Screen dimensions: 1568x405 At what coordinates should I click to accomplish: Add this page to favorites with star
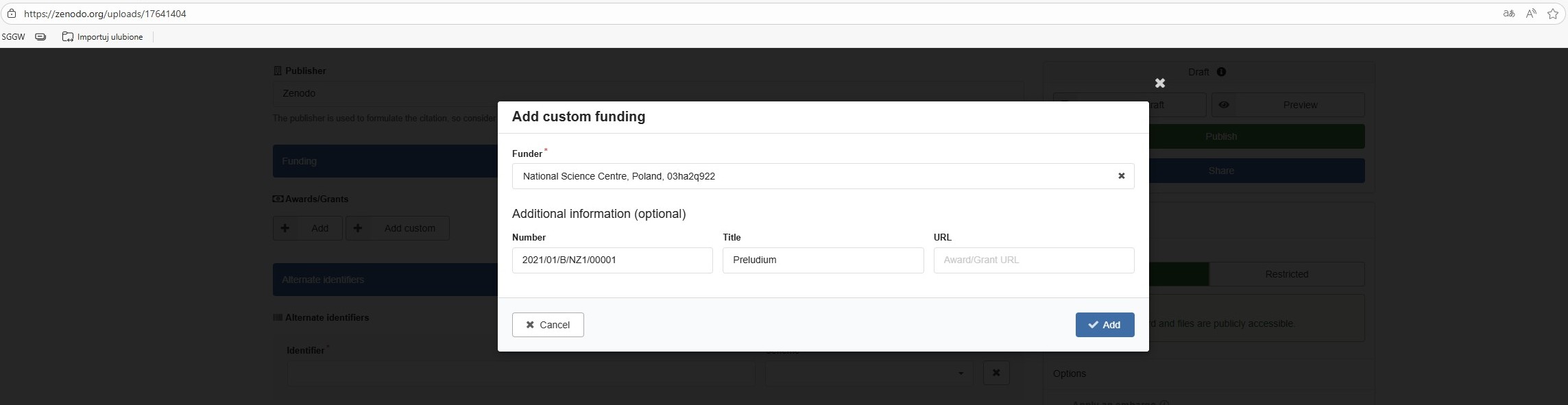(1553, 14)
